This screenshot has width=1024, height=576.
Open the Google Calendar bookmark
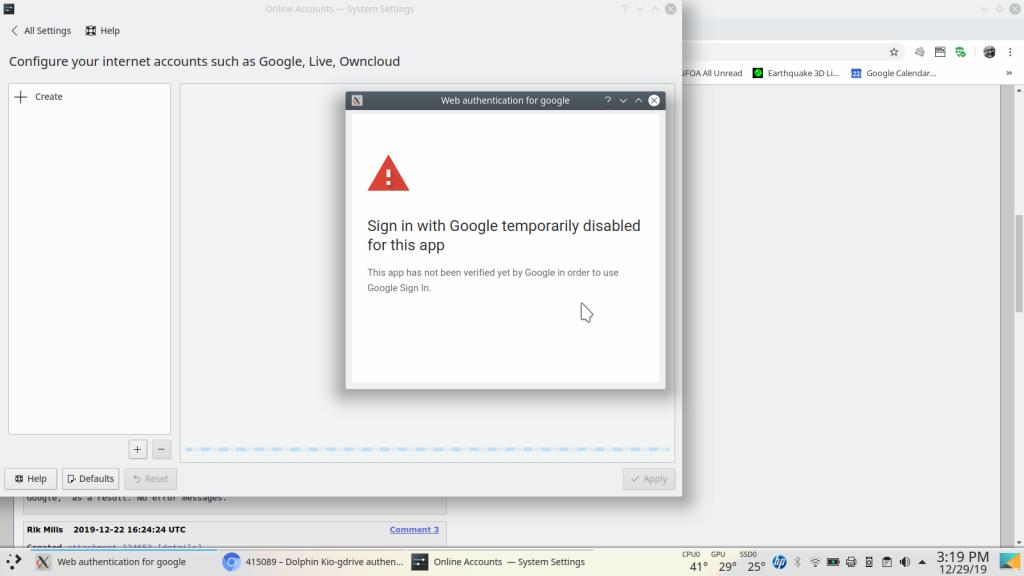pos(893,73)
